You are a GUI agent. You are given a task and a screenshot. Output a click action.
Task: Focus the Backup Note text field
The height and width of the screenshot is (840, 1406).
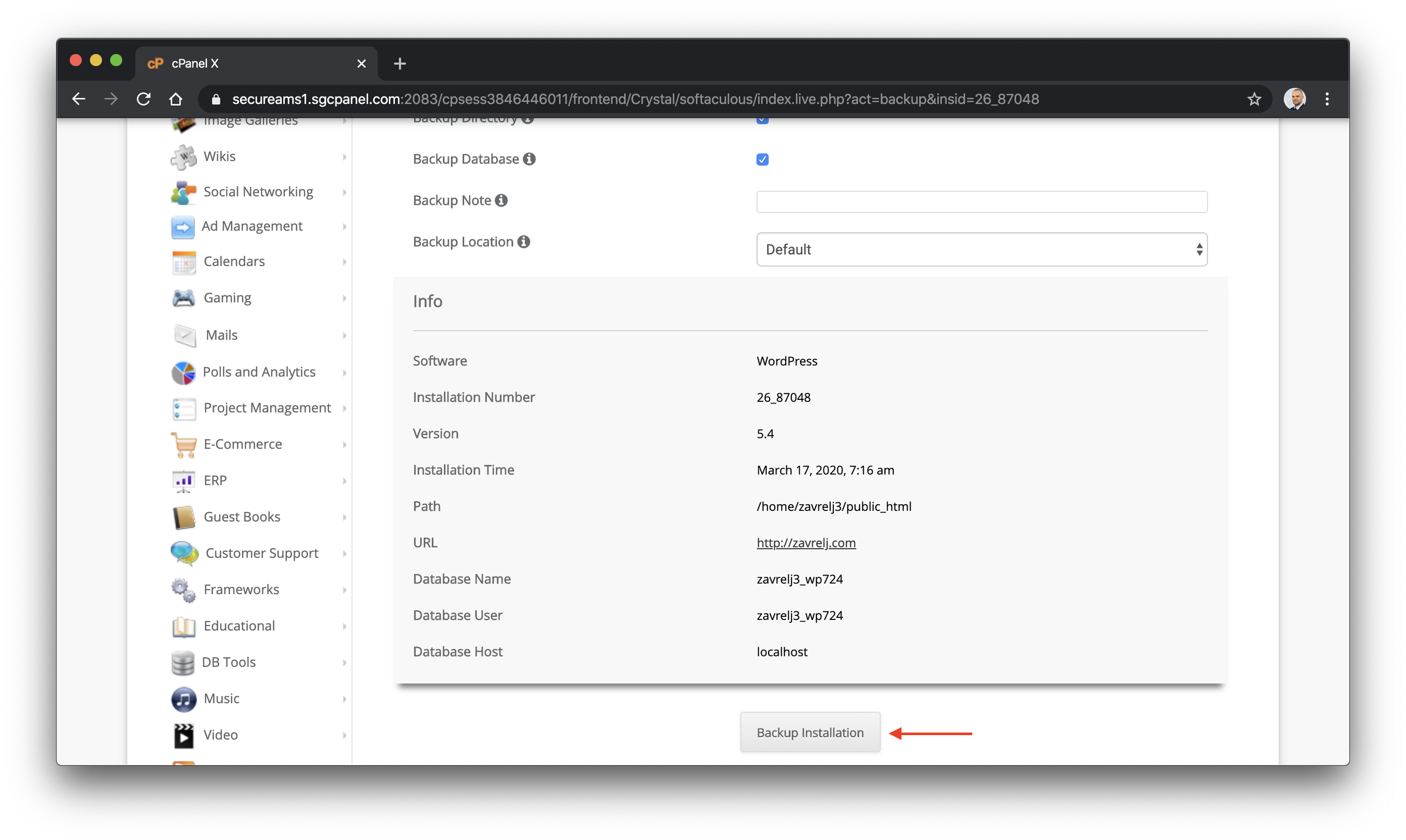pyautogui.click(x=981, y=201)
